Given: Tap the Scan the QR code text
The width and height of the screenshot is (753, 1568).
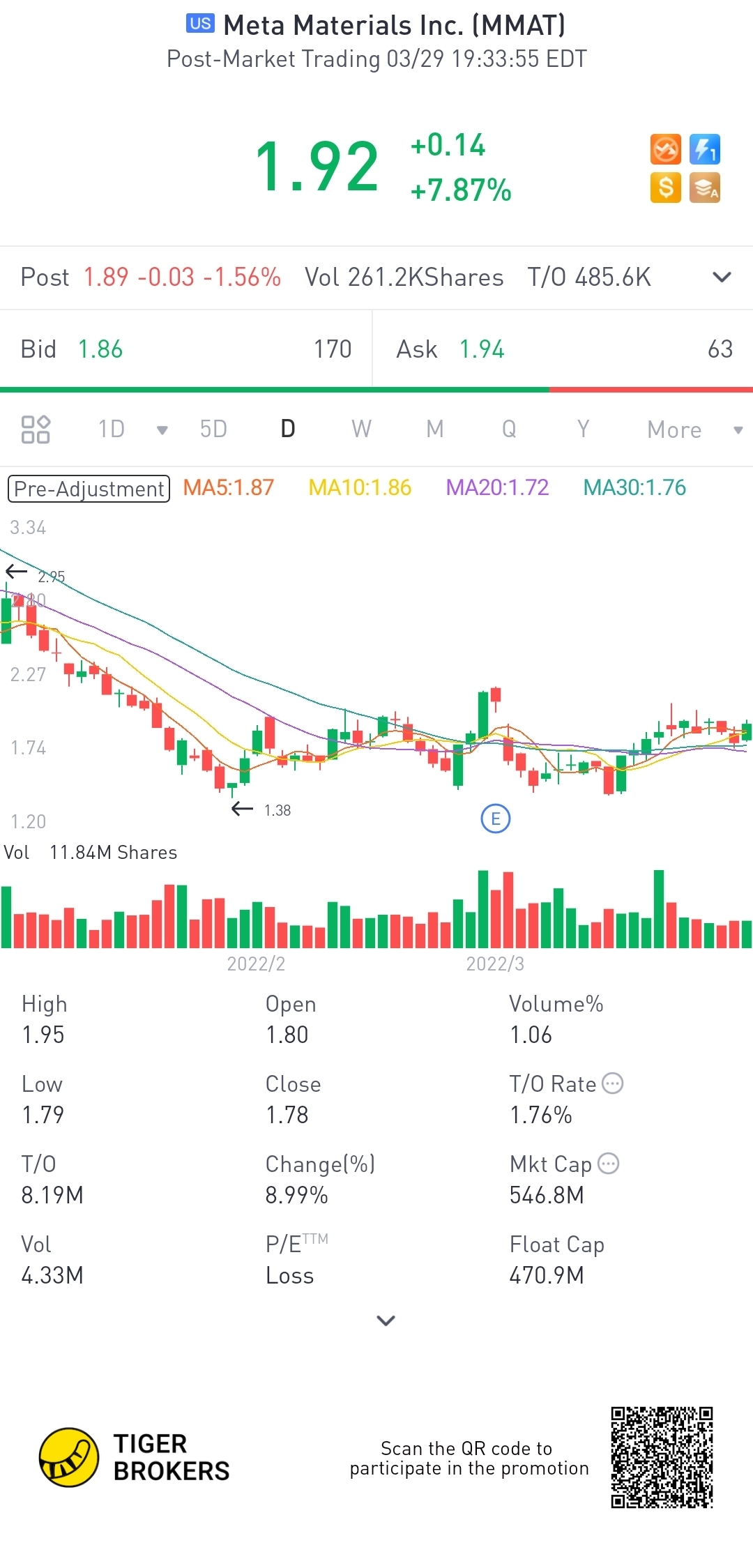Looking at the screenshot, I should pos(469,1459).
